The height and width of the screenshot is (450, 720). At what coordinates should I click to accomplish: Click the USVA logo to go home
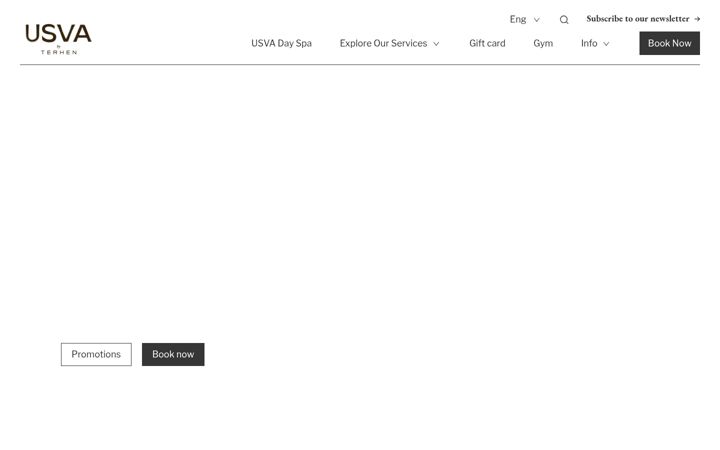pyautogui.click(x=58, y=39)
